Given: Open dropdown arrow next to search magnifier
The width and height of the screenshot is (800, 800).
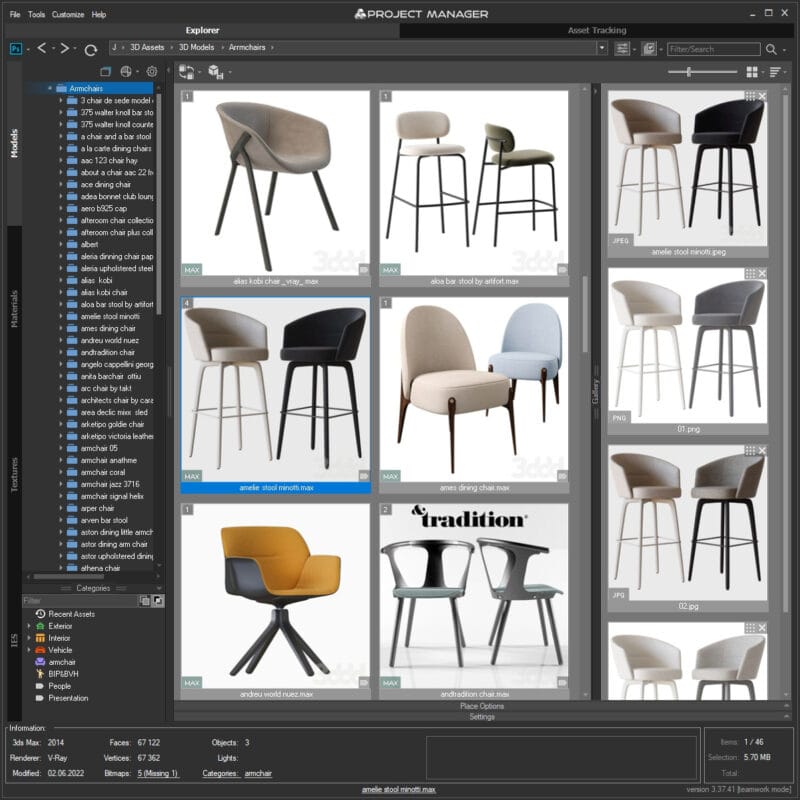Looking at the screenshot, I should click(784, 50).
